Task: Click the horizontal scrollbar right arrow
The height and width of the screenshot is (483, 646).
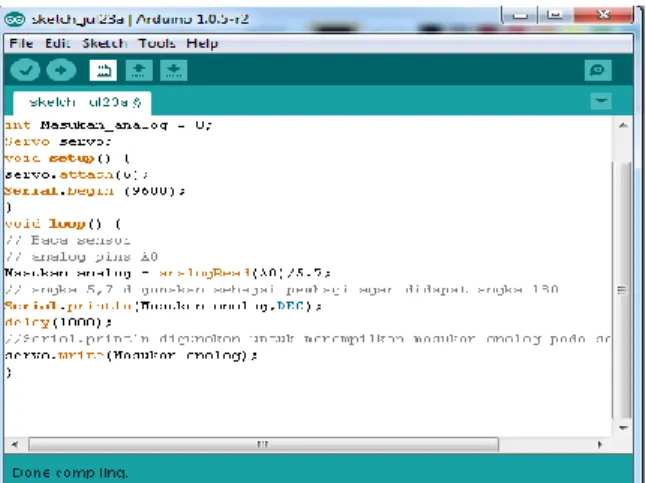Action: click(599, 444)
